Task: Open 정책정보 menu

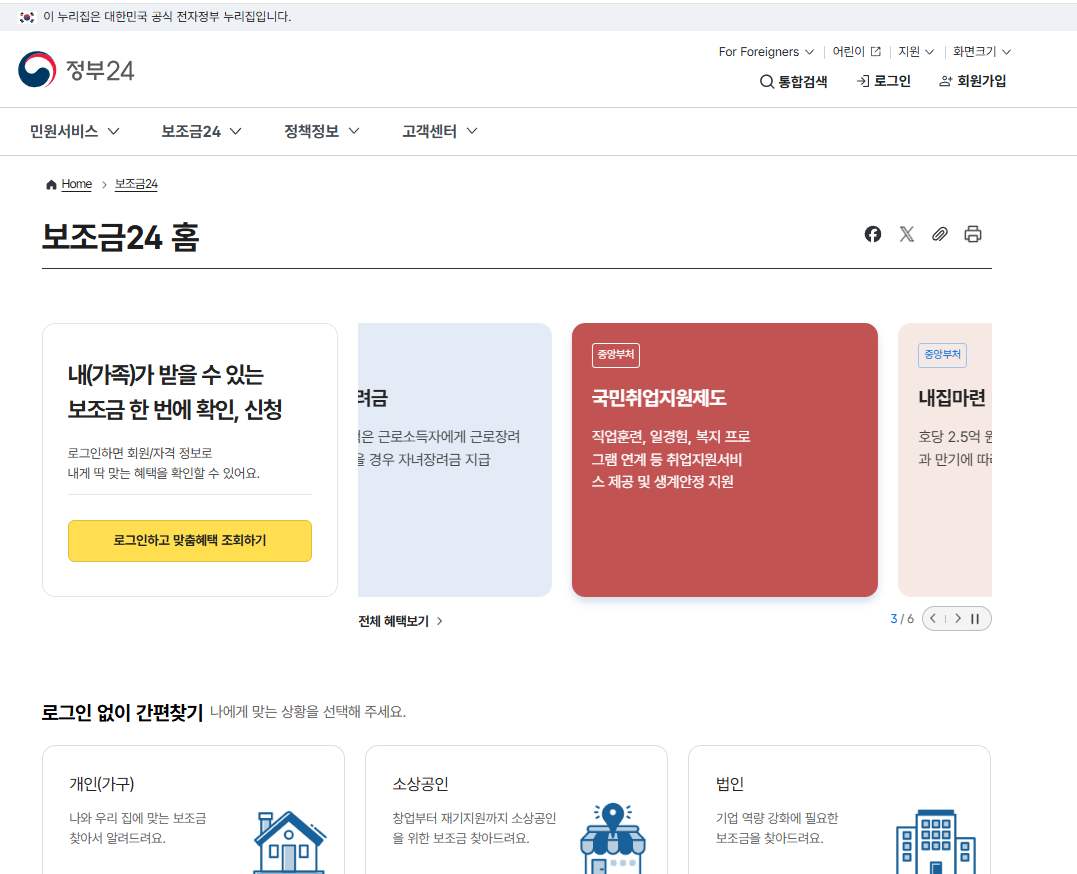Action: (x=321, y=131)
